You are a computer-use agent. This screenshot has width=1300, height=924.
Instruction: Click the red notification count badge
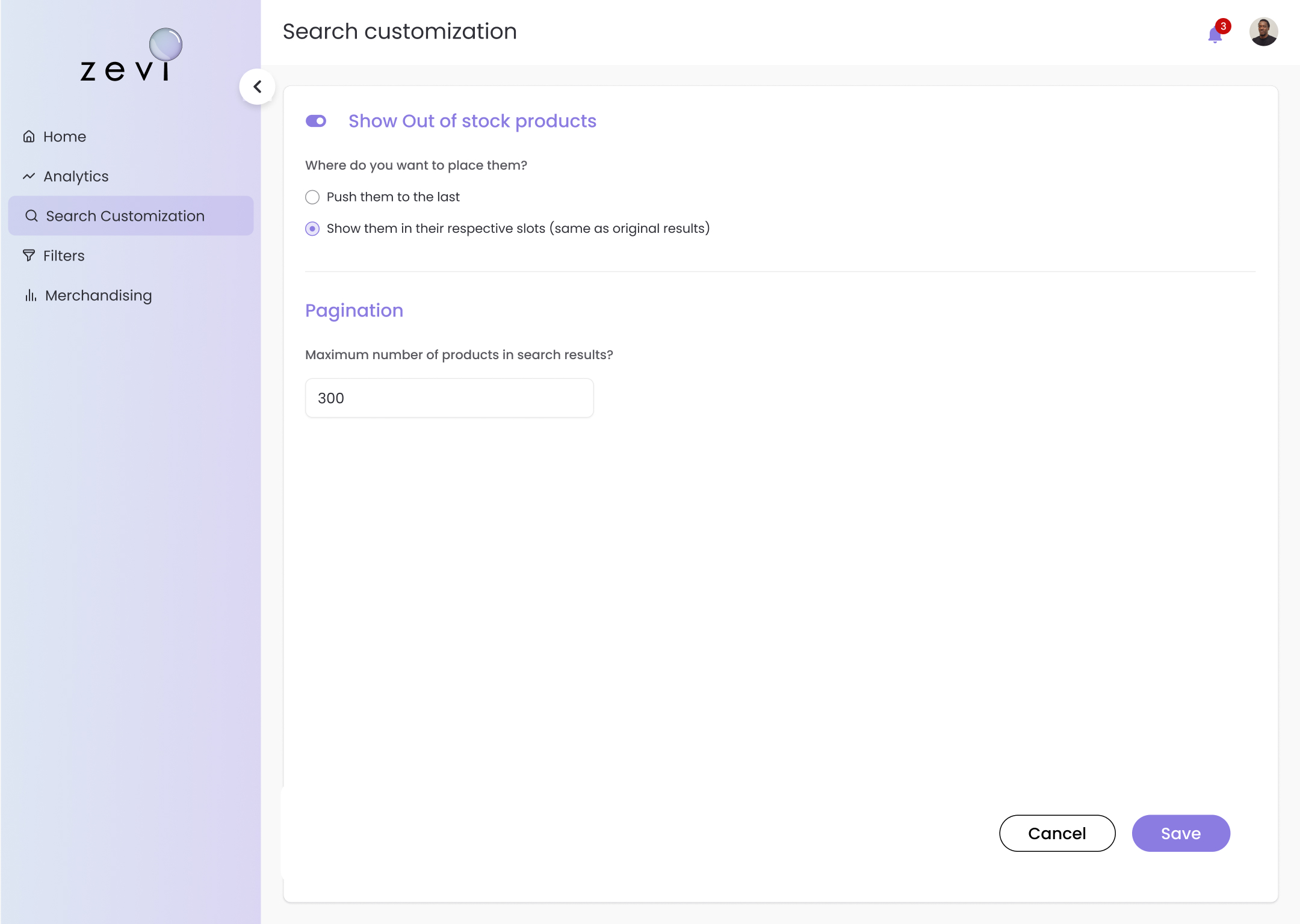[x=1223, y=26]
